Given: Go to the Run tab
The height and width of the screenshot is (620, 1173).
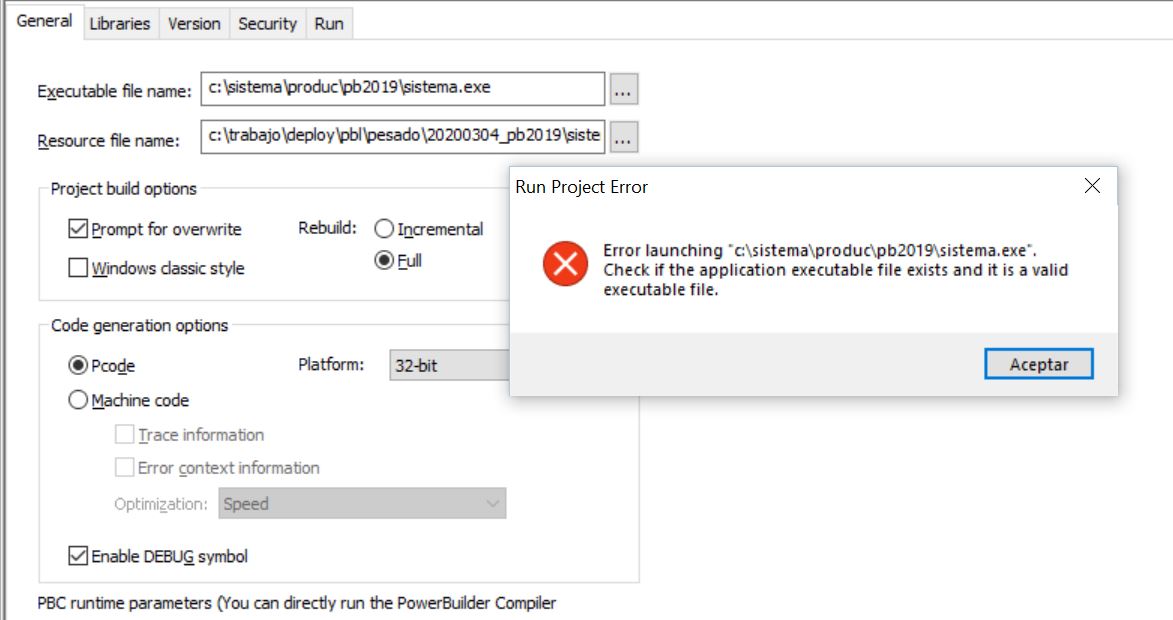Looking at the screenshot, I should point(329,23).
